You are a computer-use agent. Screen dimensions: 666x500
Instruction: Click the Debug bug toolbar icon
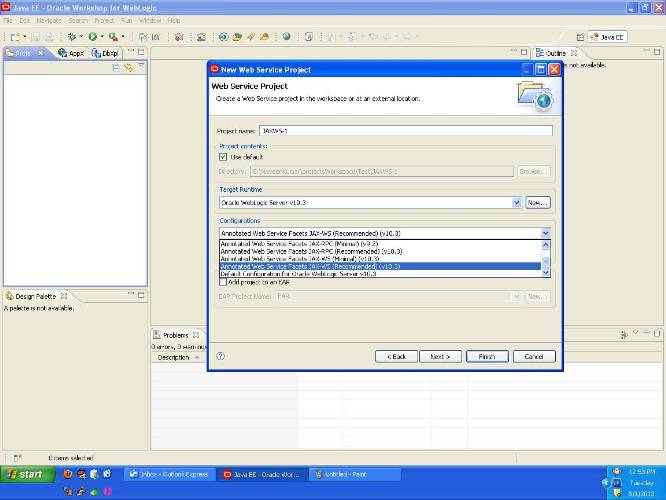click(x=71, y=37)
